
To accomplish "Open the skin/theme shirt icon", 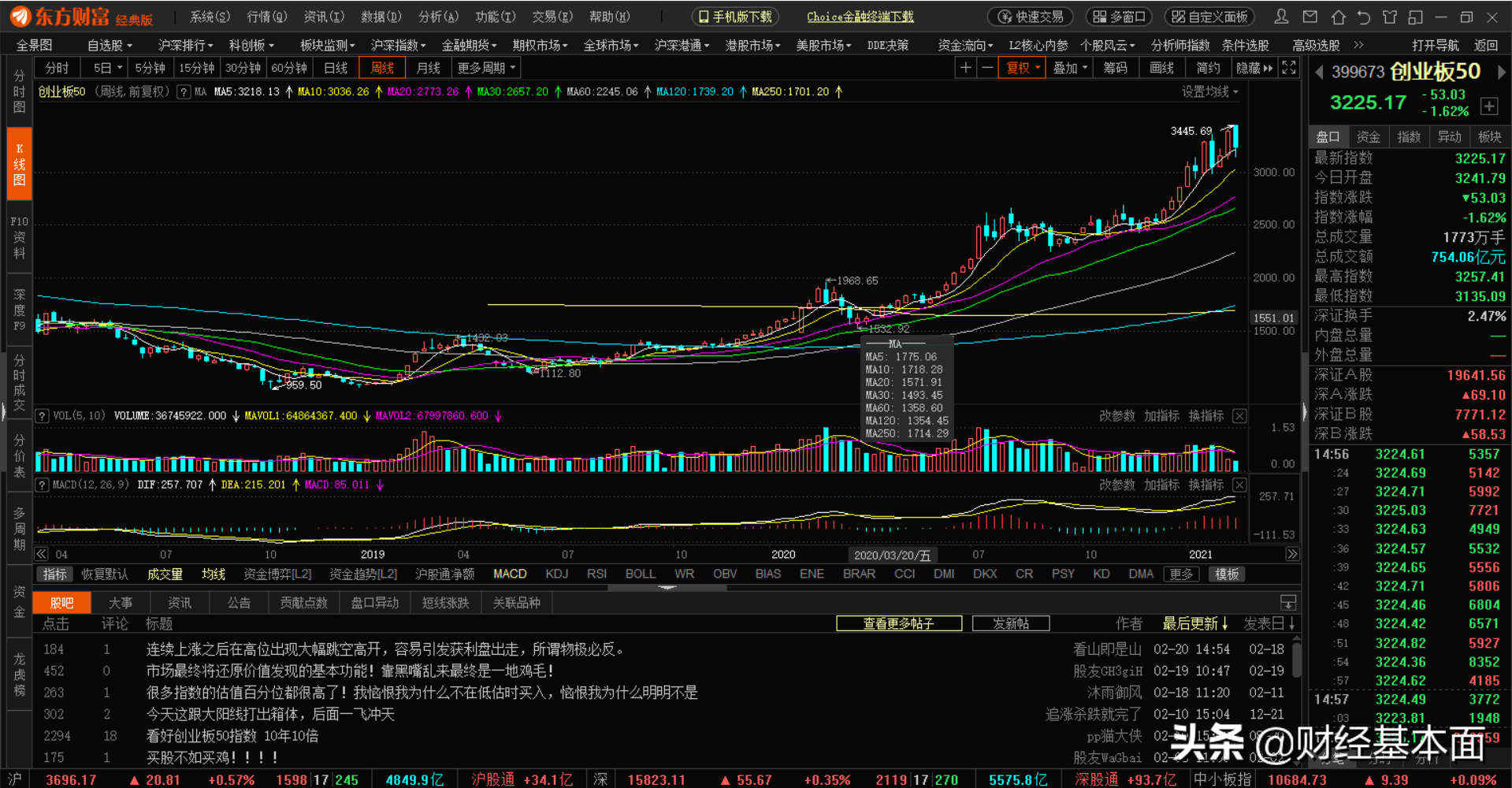I will [x=1390, y=17].
